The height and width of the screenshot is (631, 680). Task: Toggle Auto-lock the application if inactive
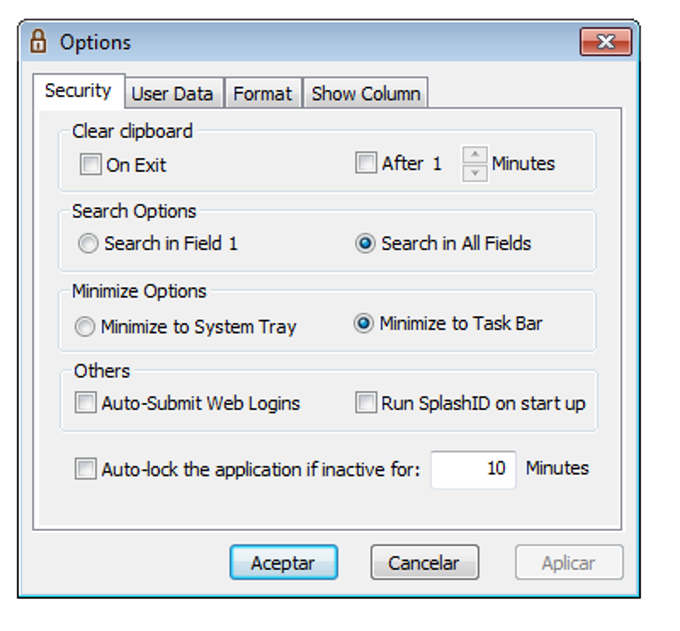tap(86, 469)
